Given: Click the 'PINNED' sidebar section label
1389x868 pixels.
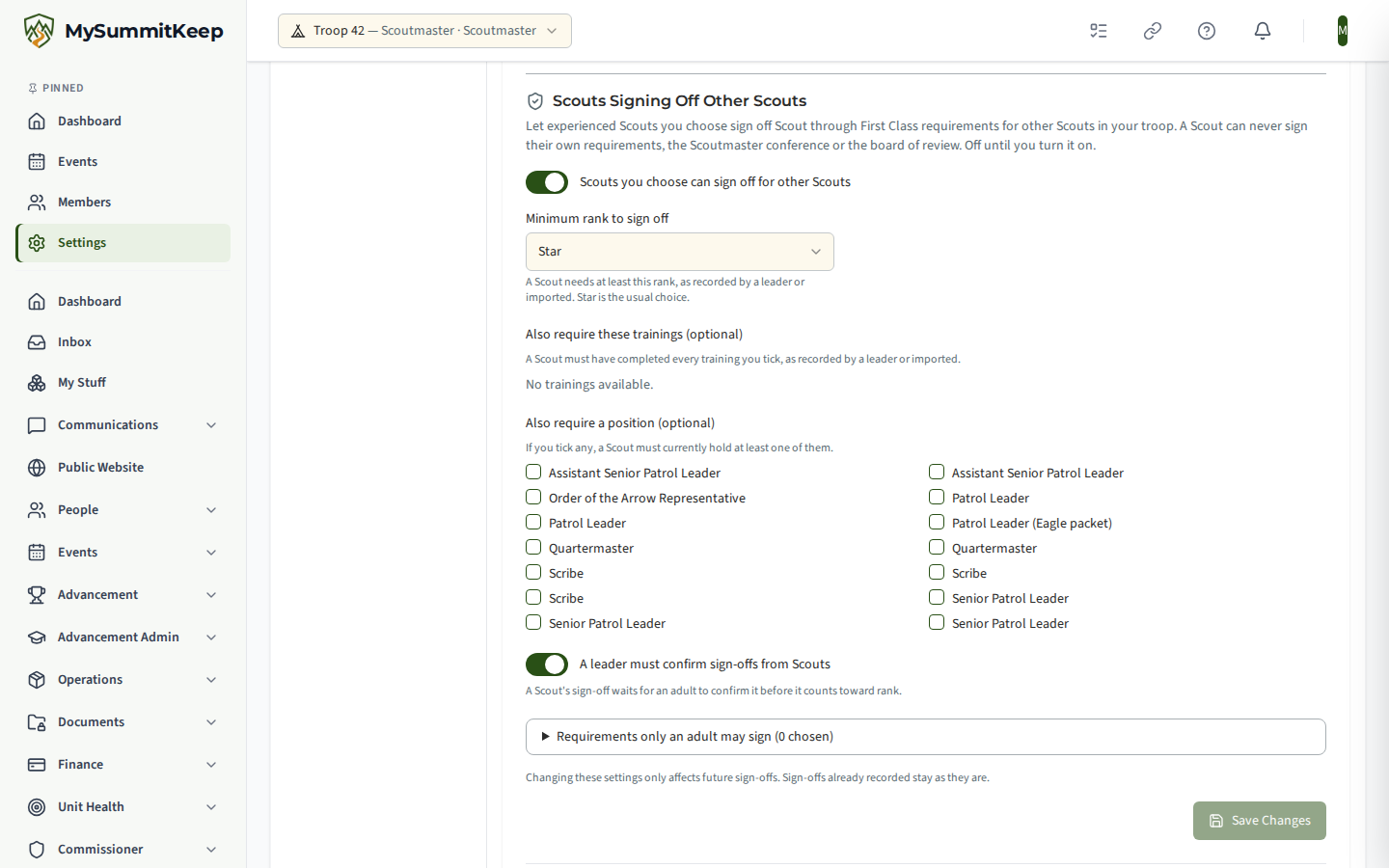Looking at the screenshot, I should pyautogui.click(x=63, y=89).
